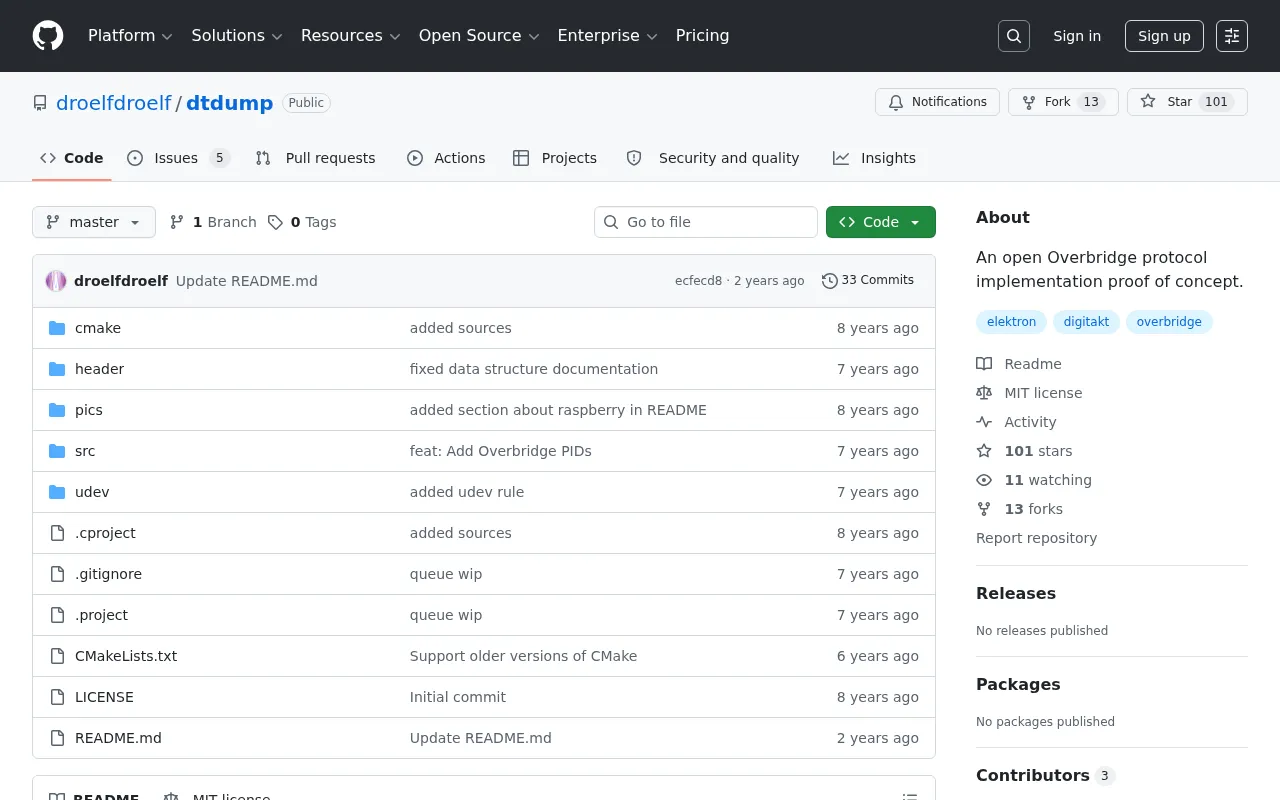Open commit message 'feat: Add Overbridge PIDs'

click(x=501, y=451)
